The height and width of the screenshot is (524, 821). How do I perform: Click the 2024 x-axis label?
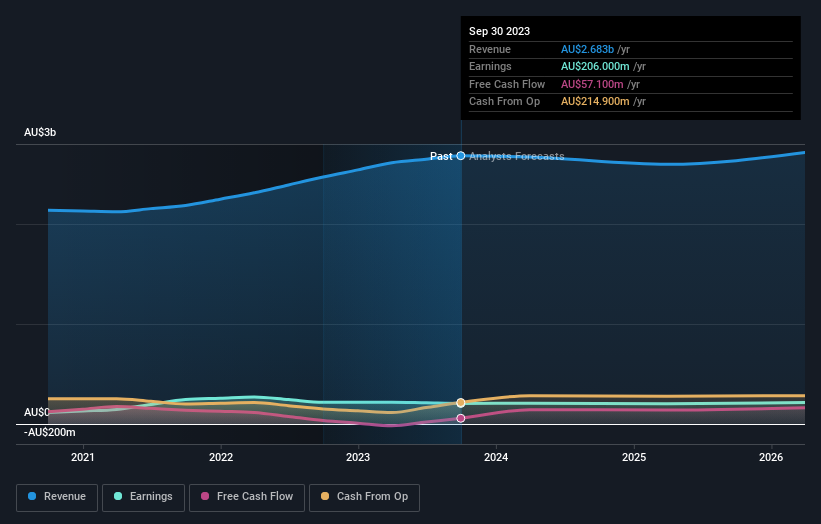click(496, 458)
